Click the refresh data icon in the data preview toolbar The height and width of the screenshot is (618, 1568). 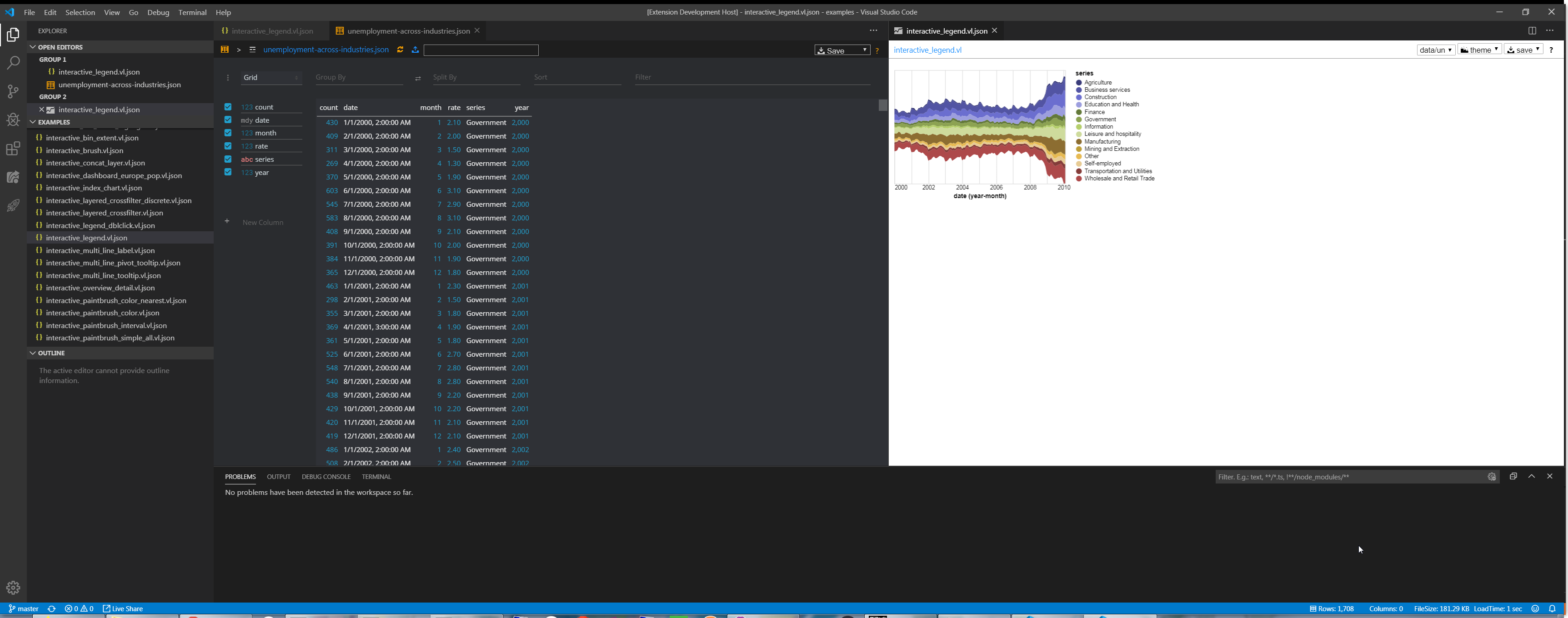pos(400,50)
